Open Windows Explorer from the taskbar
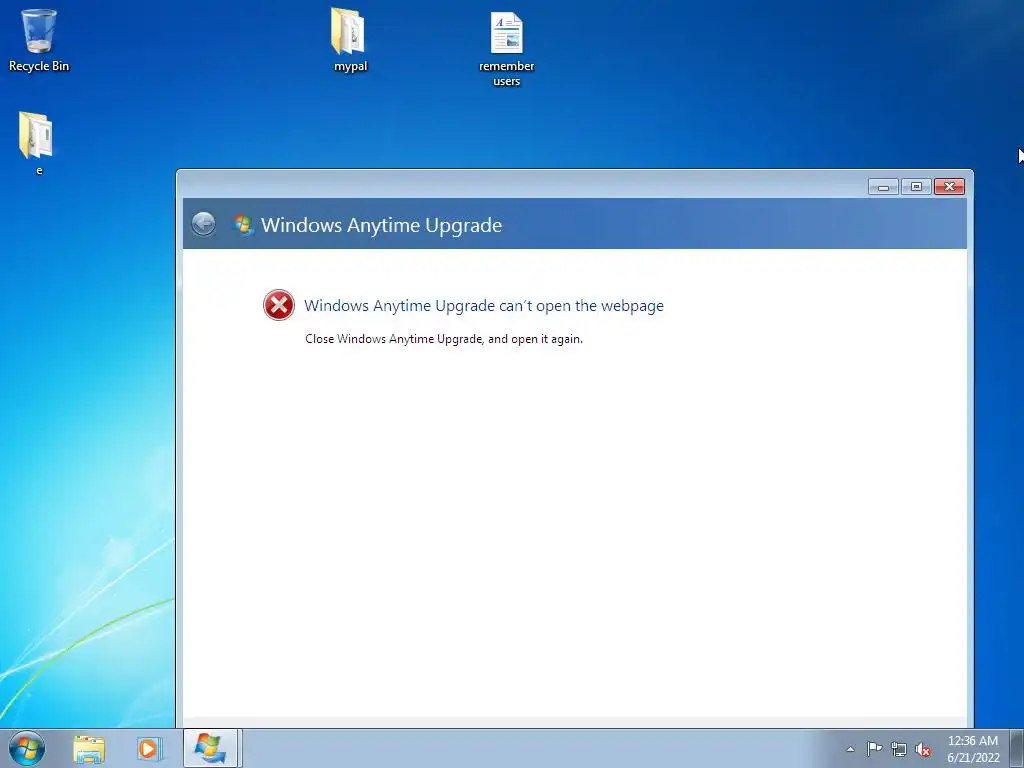This screenshot has height=768, width=1024. coord(89,749)
